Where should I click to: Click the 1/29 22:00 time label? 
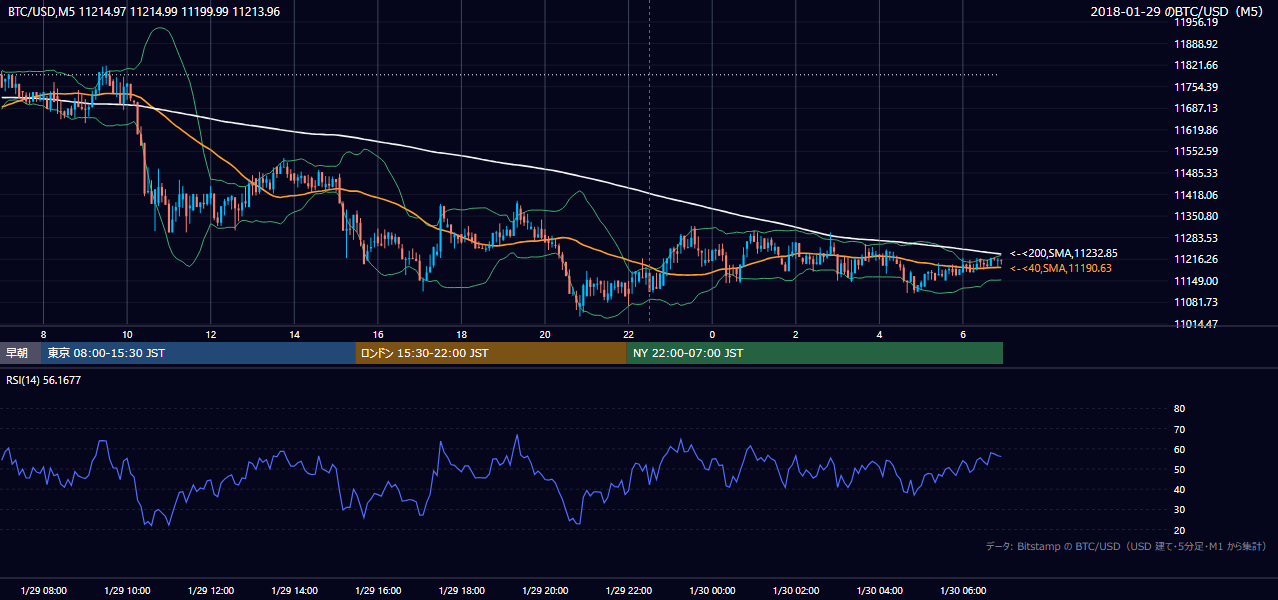pos(628,590)
